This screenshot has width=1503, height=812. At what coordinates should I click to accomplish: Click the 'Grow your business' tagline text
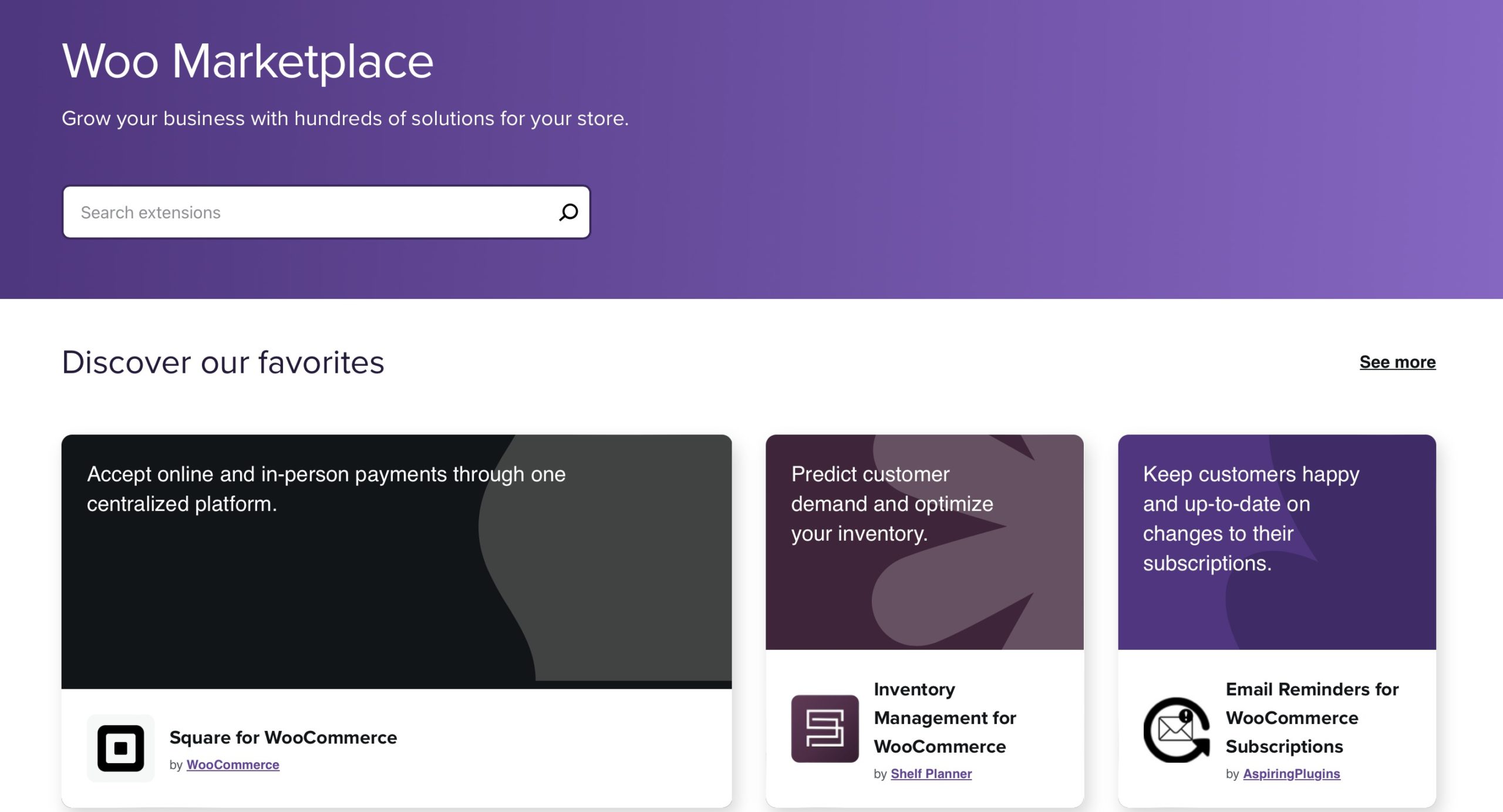[345, 119]
